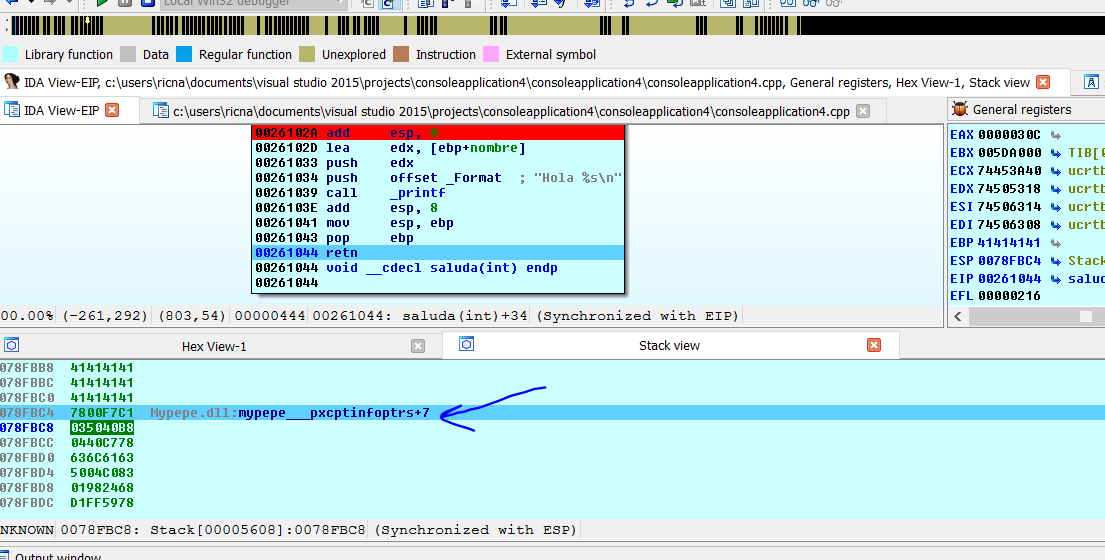Click the Stack view tab icon

coord(466,344)
